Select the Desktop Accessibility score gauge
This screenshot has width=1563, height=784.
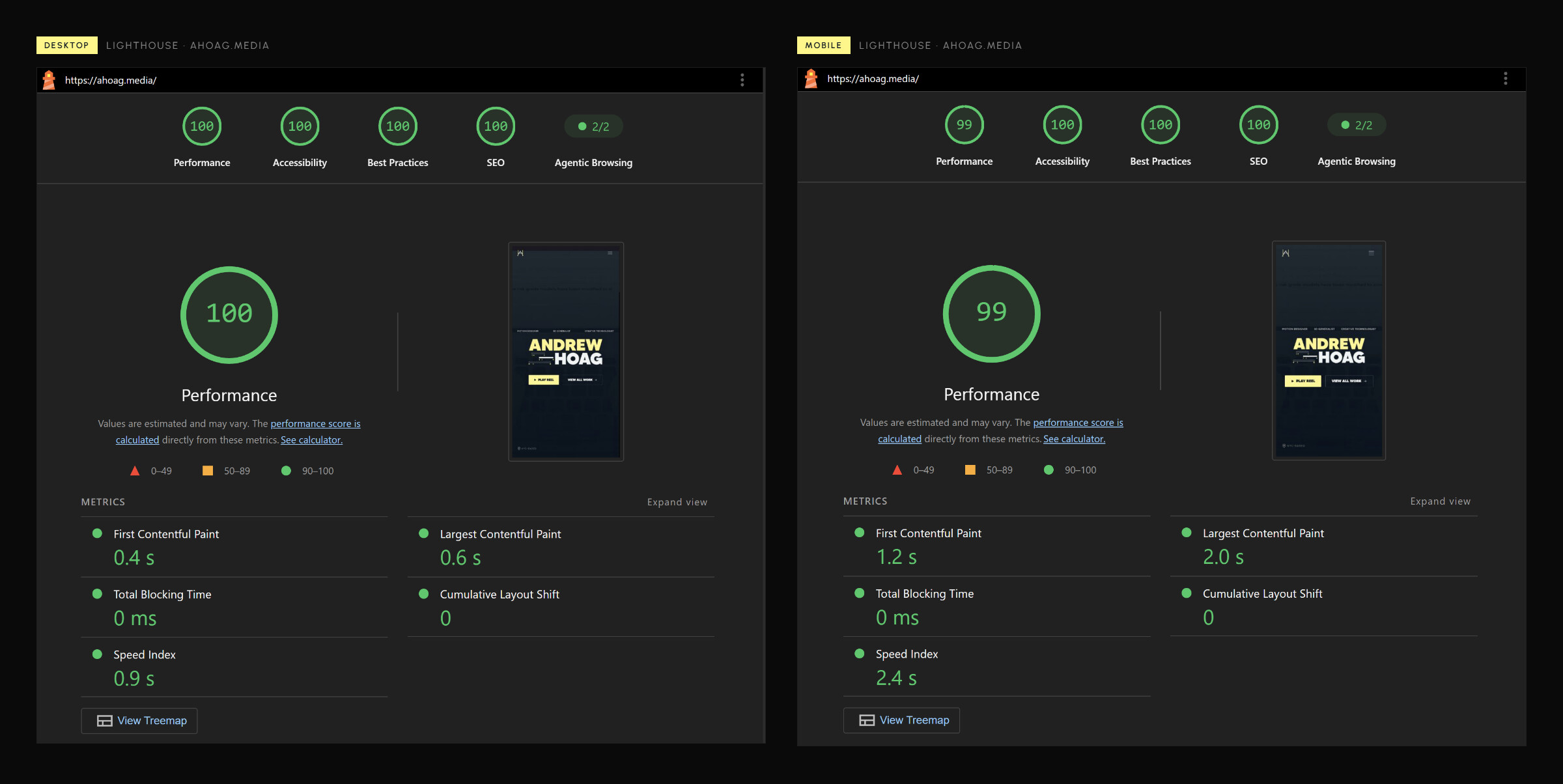point(300,126)
